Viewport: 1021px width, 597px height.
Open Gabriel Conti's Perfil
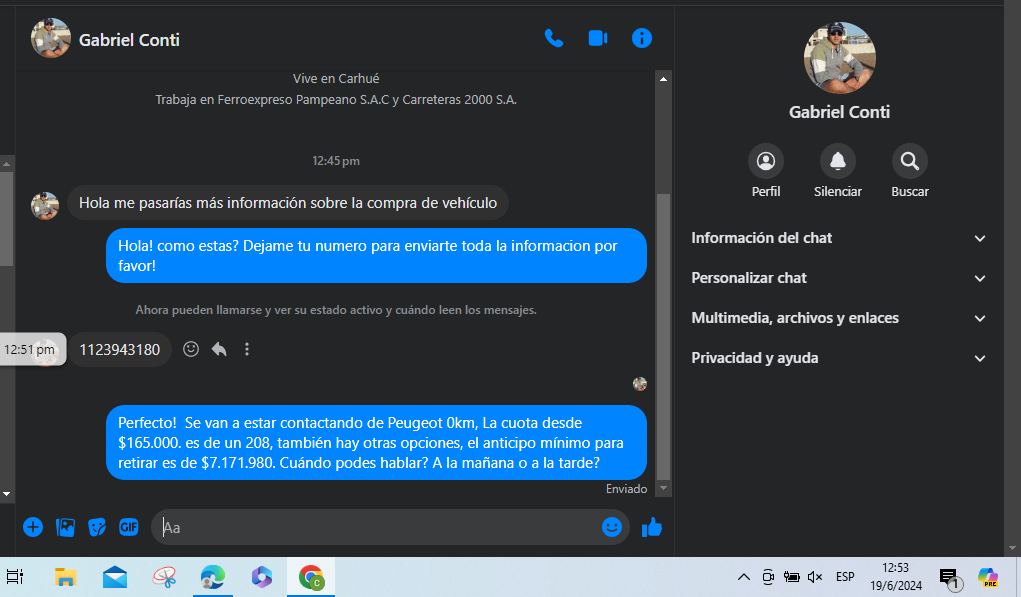coord(766,161)
